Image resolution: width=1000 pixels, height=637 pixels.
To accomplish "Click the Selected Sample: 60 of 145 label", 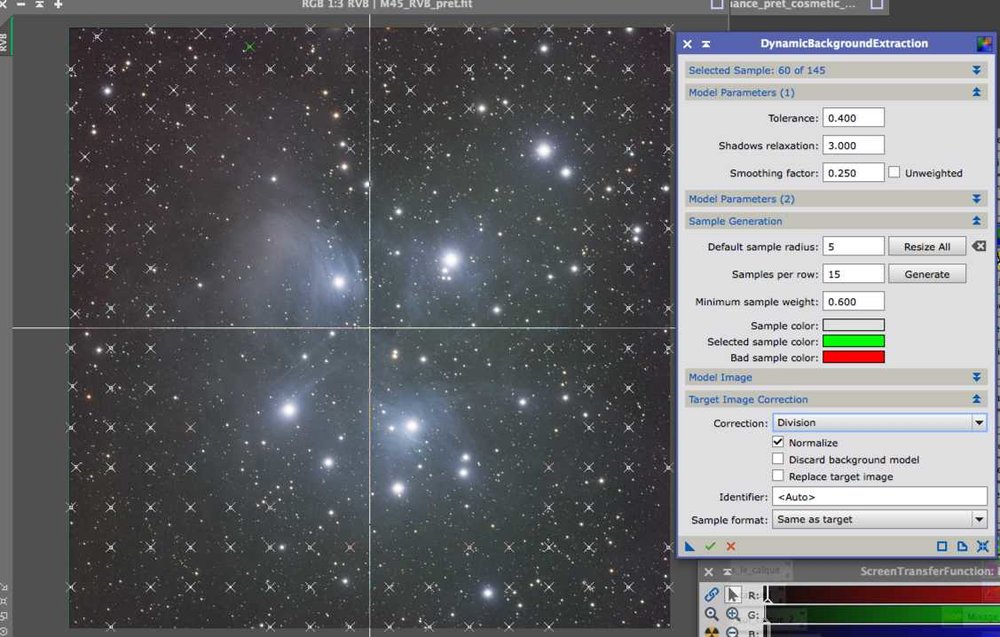I will pos(756,70).
